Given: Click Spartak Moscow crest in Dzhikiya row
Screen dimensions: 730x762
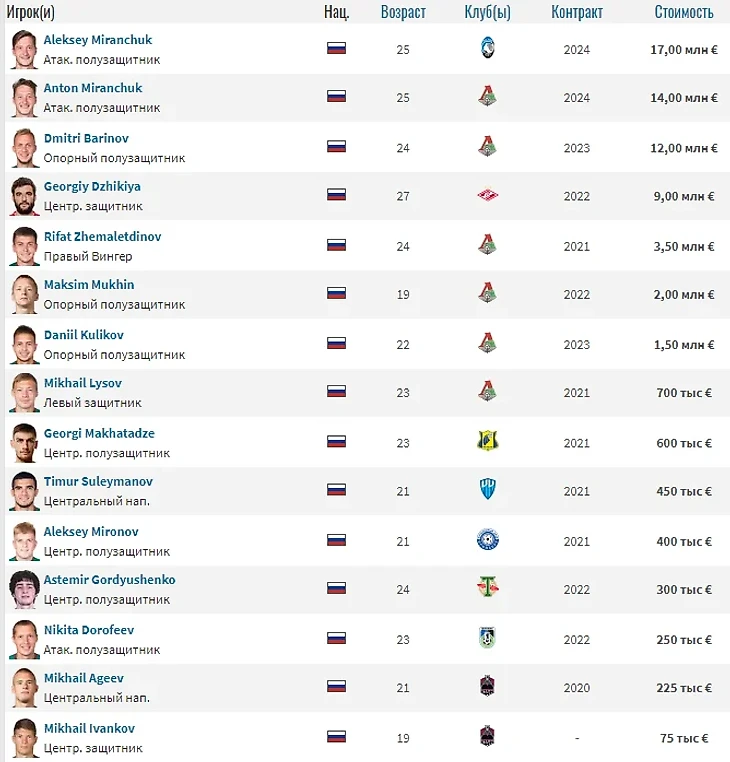Looking at the screenshot, I should click(x=487, y=195).
